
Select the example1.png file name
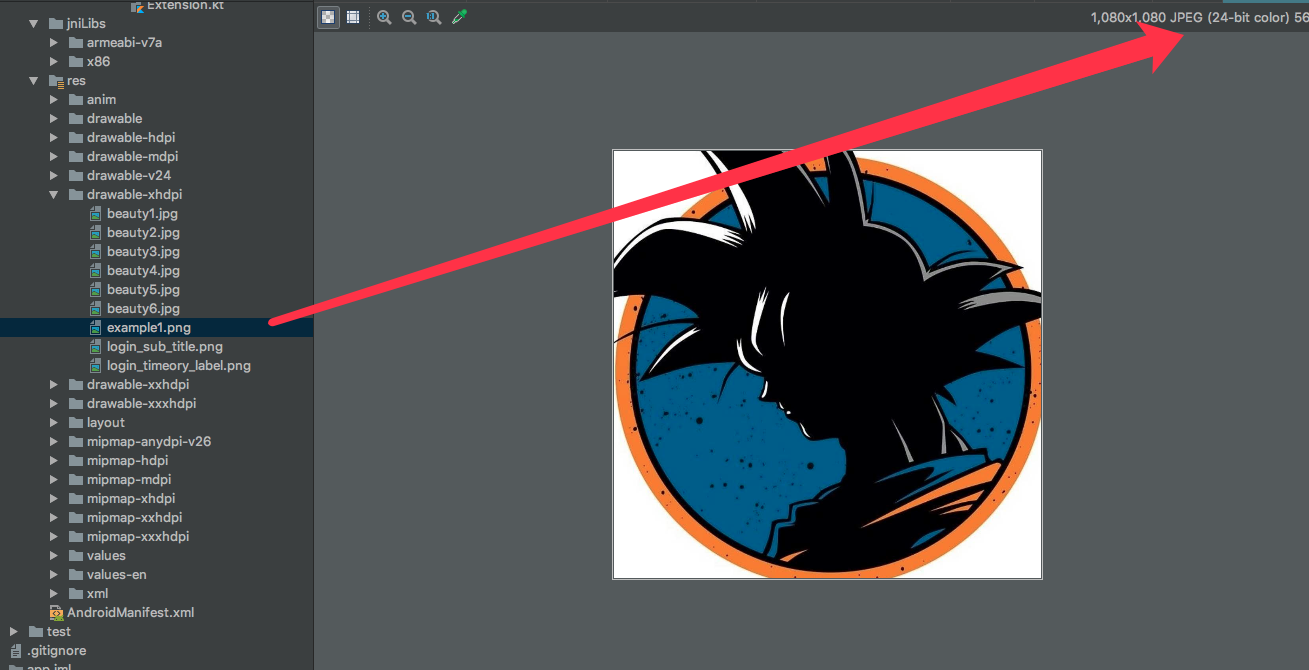point(149,327)
